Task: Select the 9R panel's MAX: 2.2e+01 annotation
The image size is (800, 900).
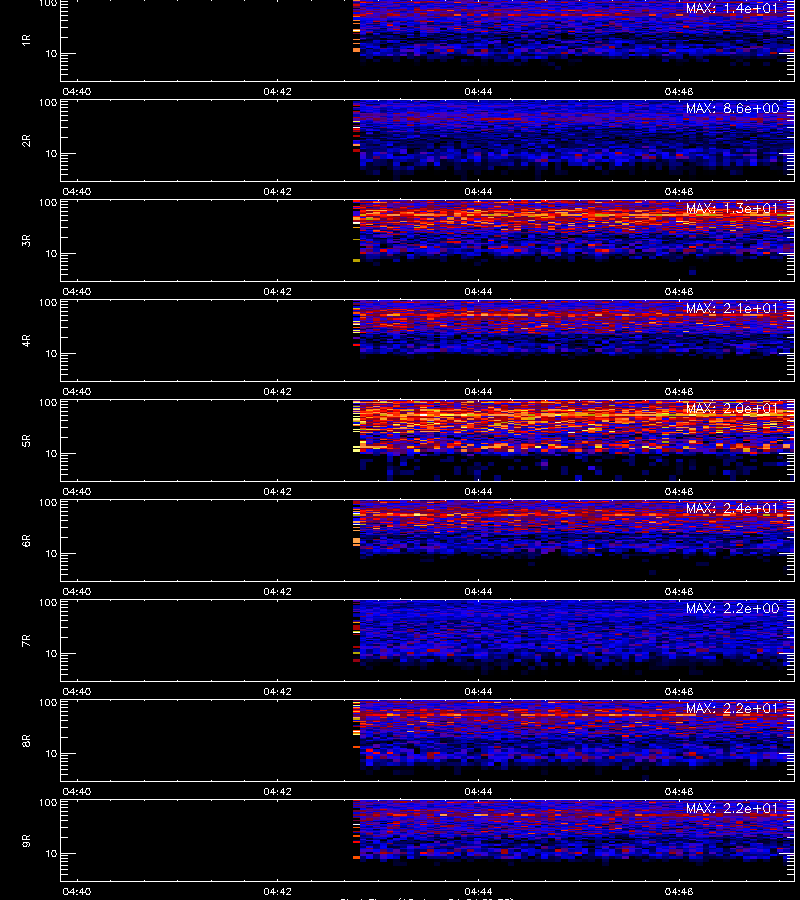Action: pos(732,808)
